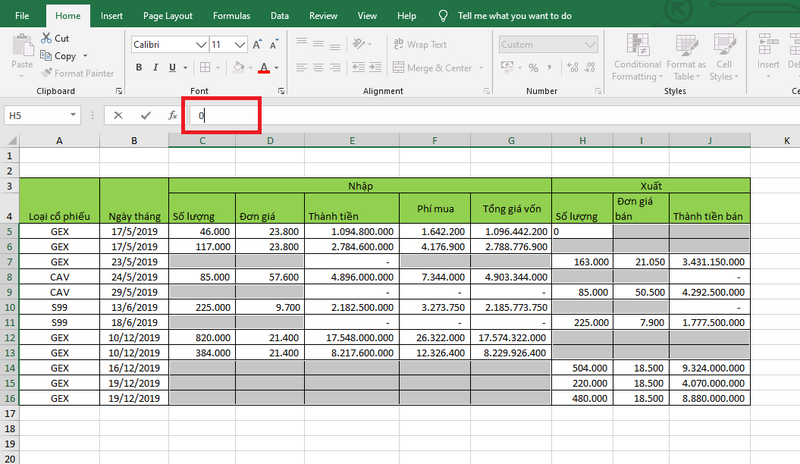Click the Copy icon in Clipboard

point(46,56)
